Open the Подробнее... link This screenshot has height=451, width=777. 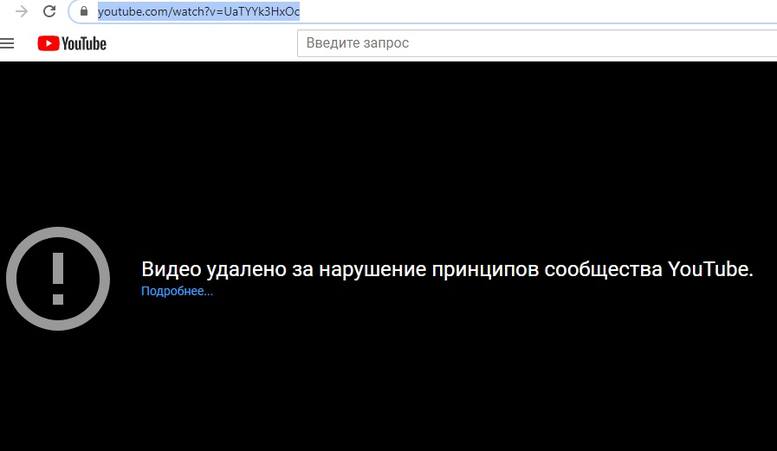(x=177, y=291)
